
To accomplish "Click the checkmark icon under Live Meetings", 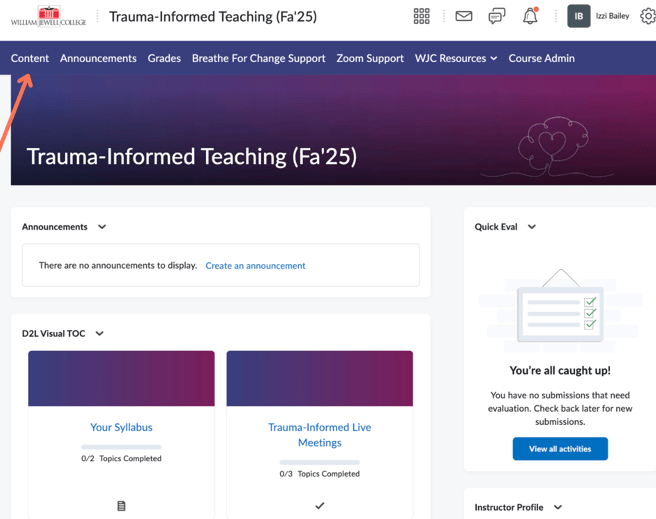I will (x=320, y=506).
